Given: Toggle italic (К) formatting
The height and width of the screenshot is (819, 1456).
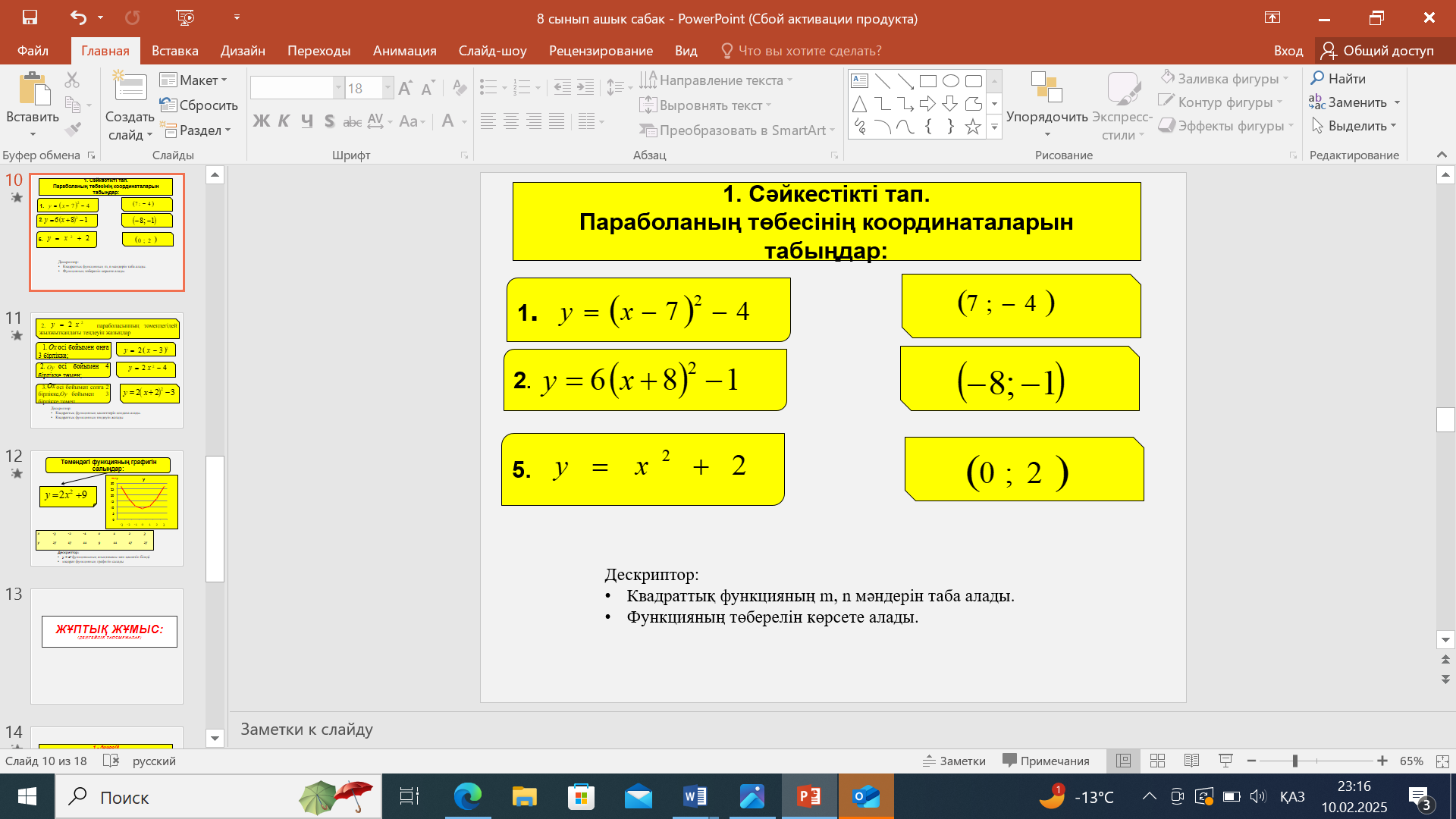Looking at the screenshot, I should [x=284, y=121].
